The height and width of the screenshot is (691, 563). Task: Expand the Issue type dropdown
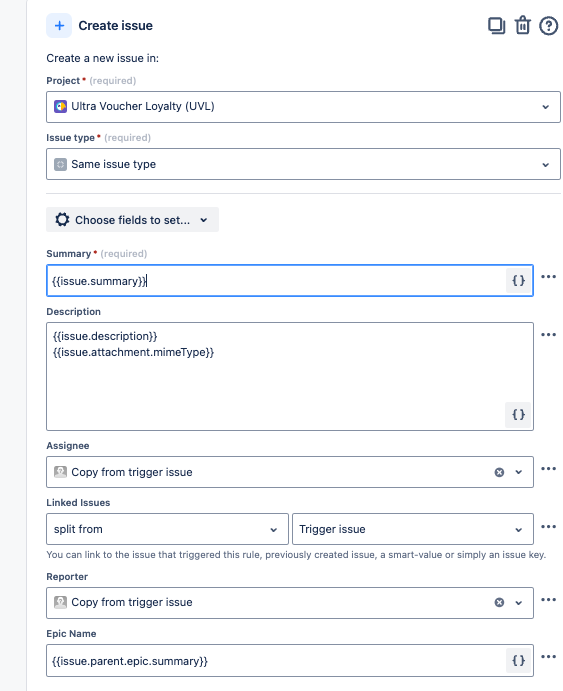303,164
